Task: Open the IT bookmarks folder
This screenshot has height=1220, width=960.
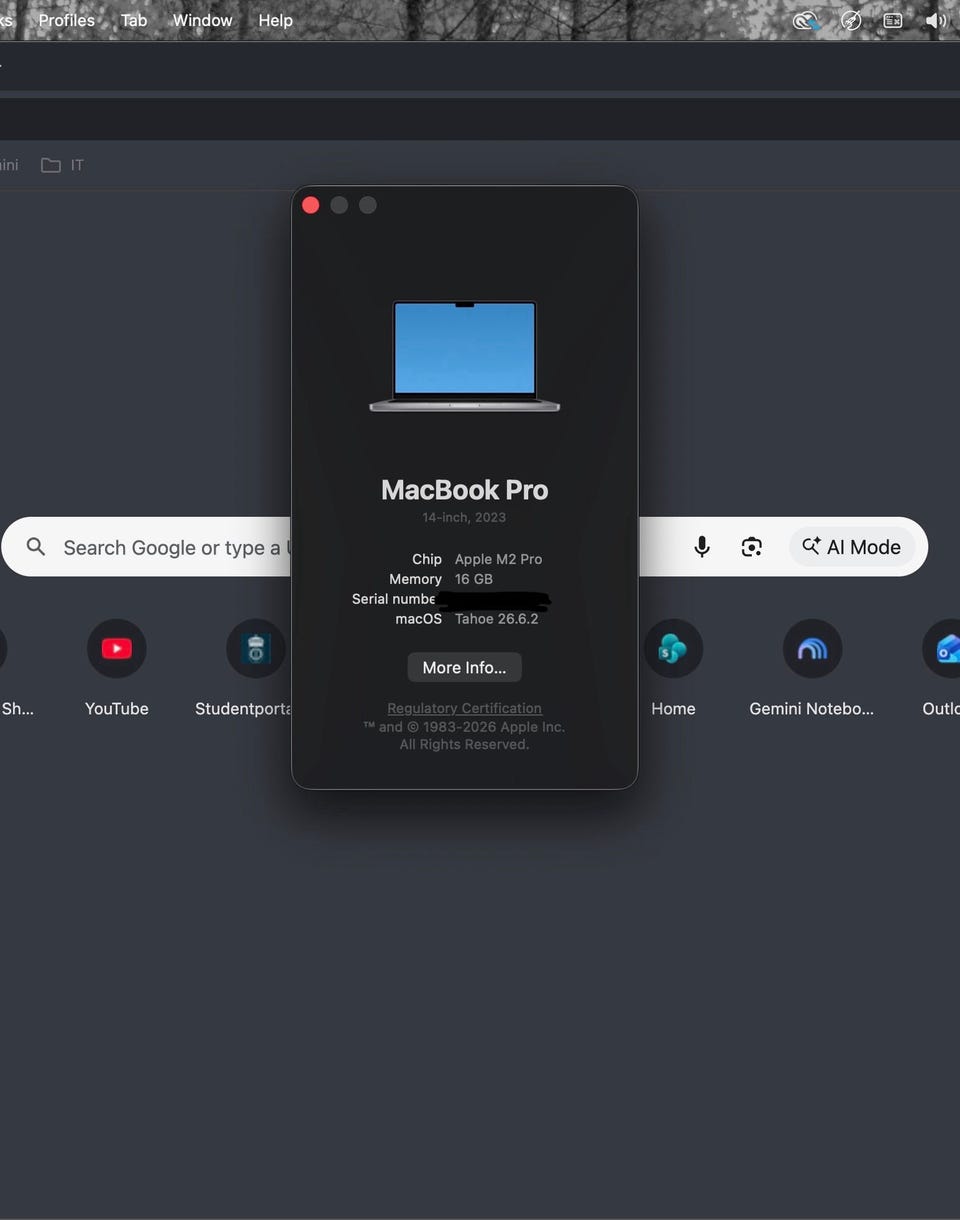Action: (62, 165)
